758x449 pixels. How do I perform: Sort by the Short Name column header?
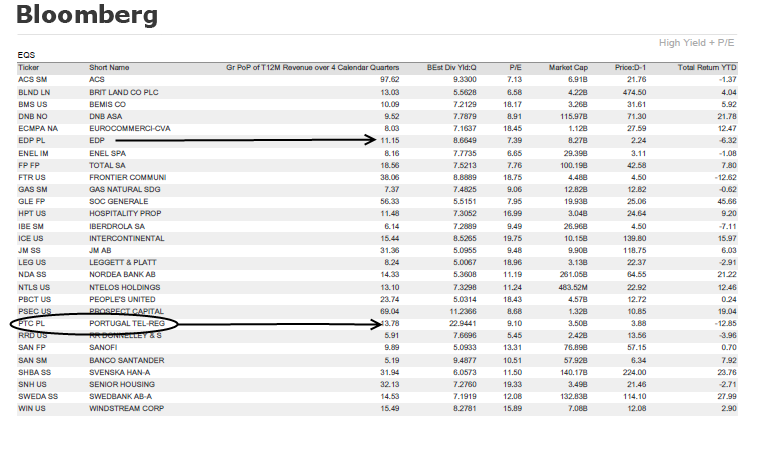(x=109, y=68)
